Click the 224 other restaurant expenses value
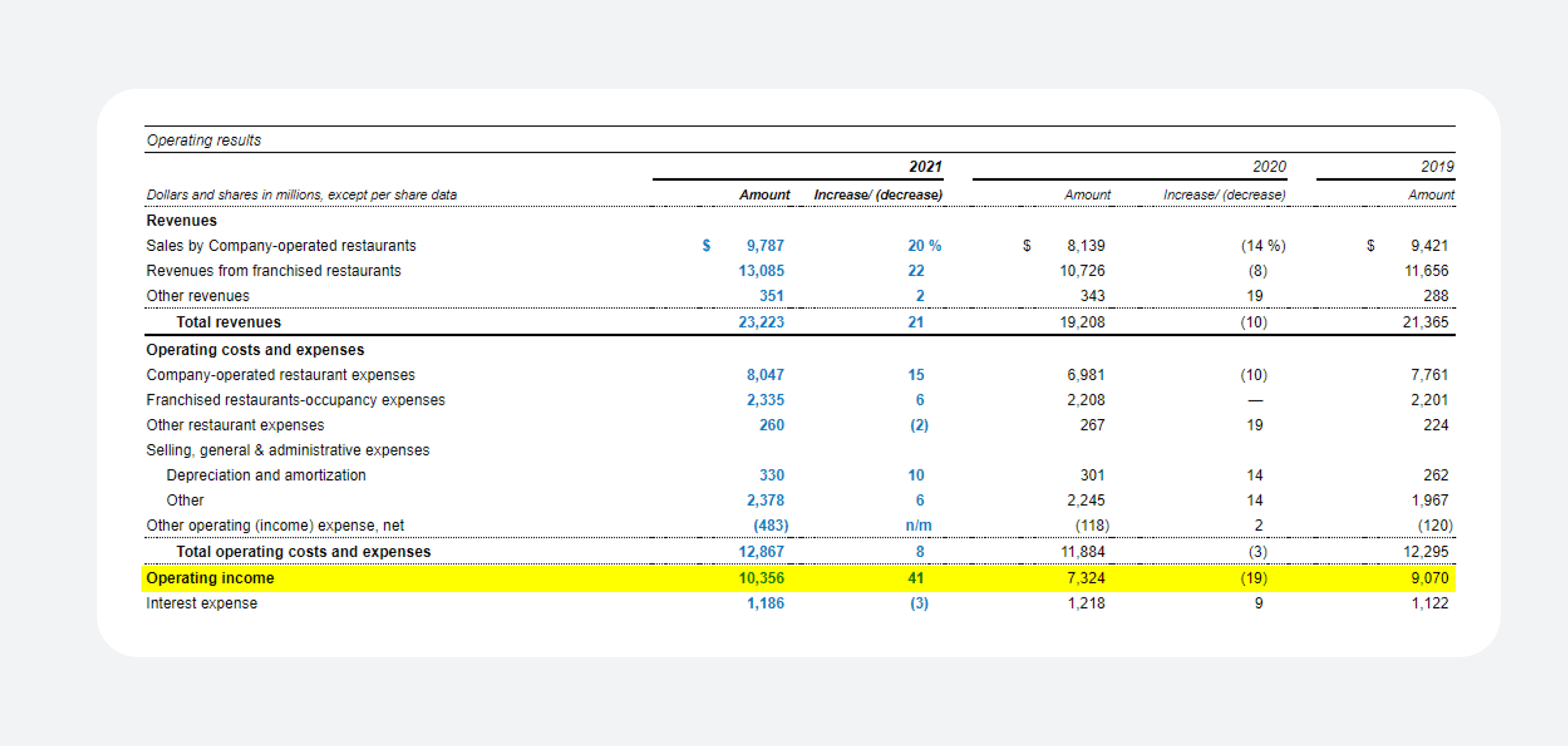The height and width of the screenshot is (746, 1568). (x=1436, y=424)
